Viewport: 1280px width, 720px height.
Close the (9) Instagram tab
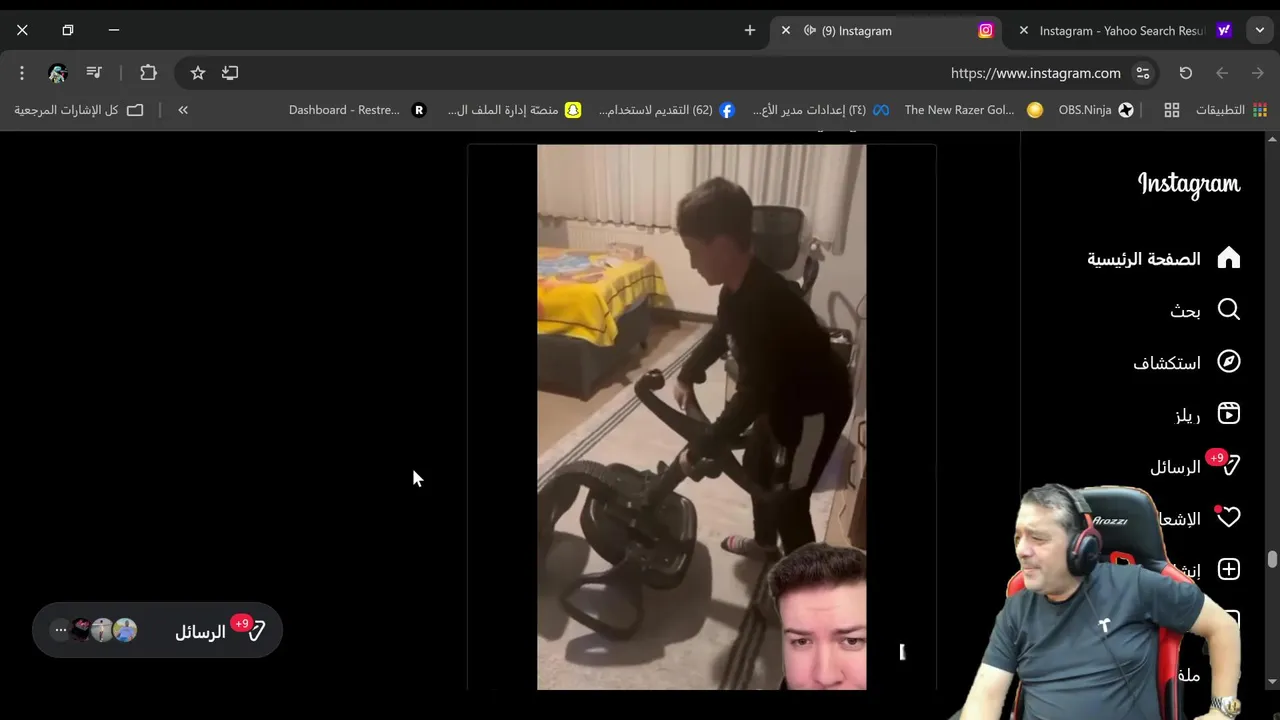[x=786, y=31]
